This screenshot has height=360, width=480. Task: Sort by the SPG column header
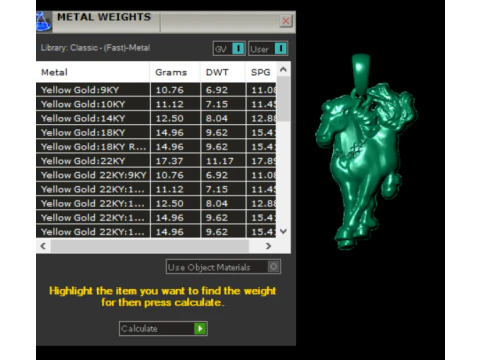coord(261,72)
